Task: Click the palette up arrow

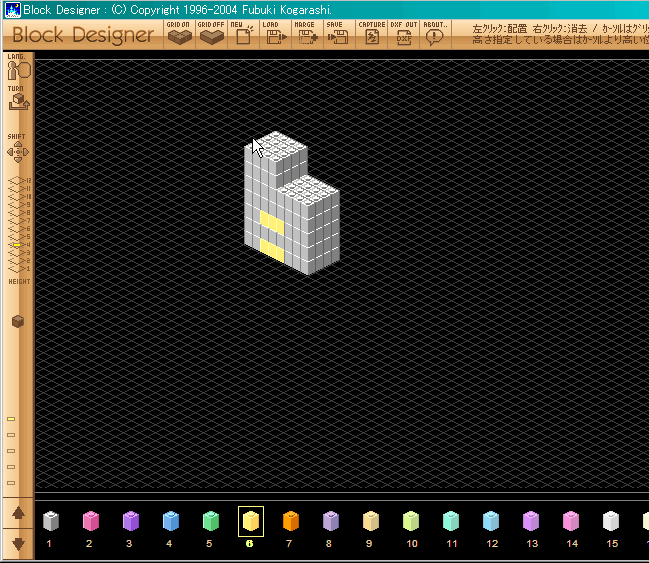Action: [18, 513]
